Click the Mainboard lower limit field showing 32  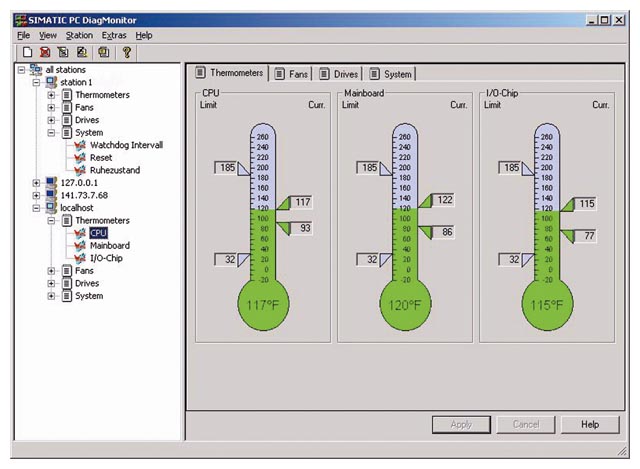(x=370, y=259)
